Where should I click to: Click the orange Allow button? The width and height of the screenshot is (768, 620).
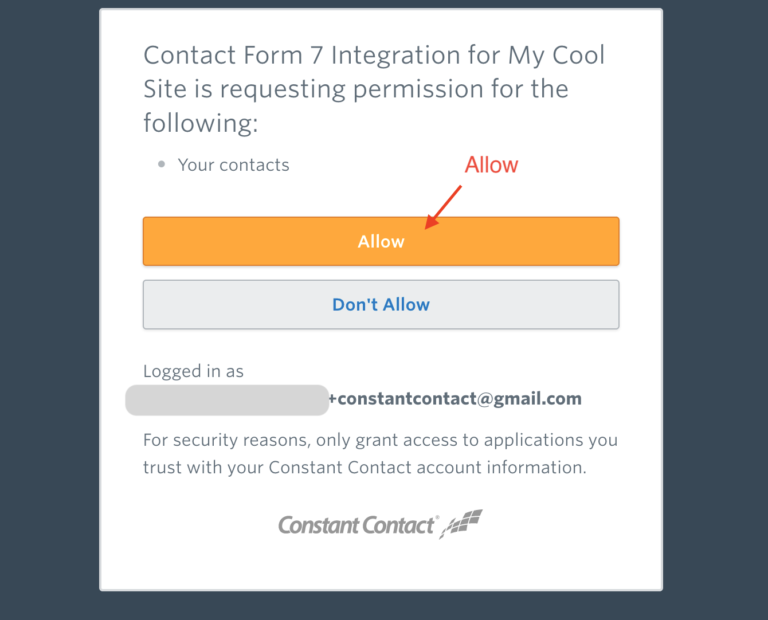pos(381,241)
